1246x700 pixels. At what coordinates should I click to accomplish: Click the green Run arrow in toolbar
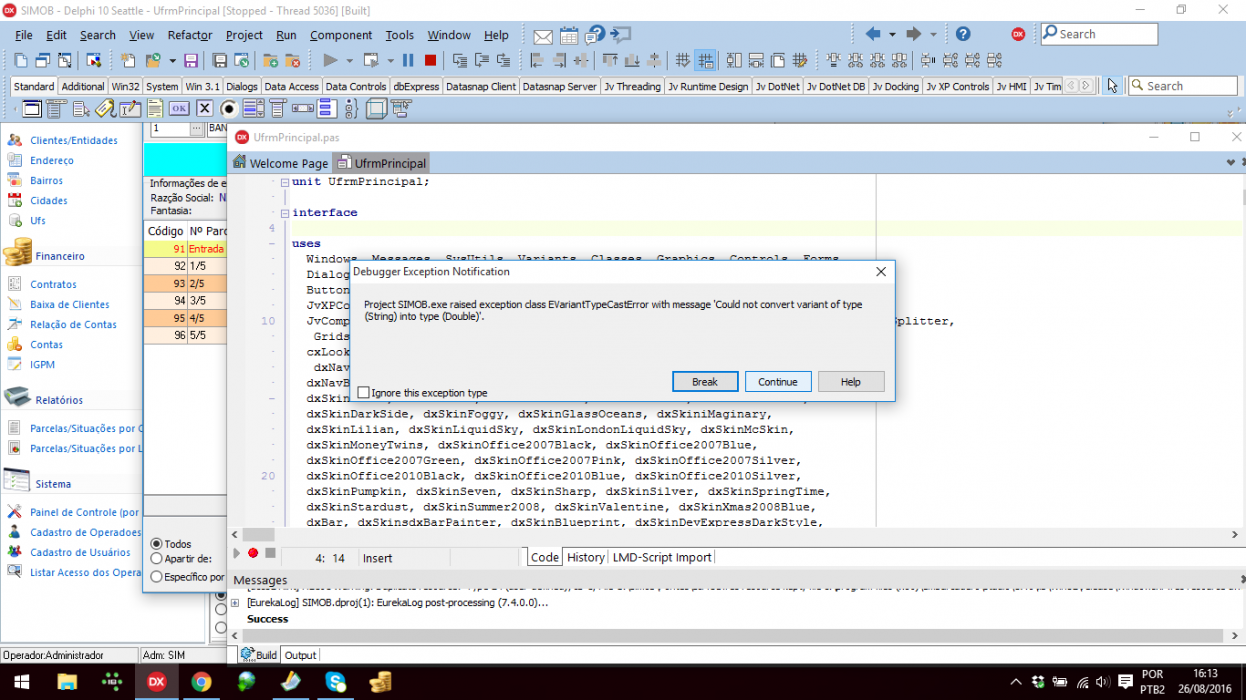tap(331, 61)
